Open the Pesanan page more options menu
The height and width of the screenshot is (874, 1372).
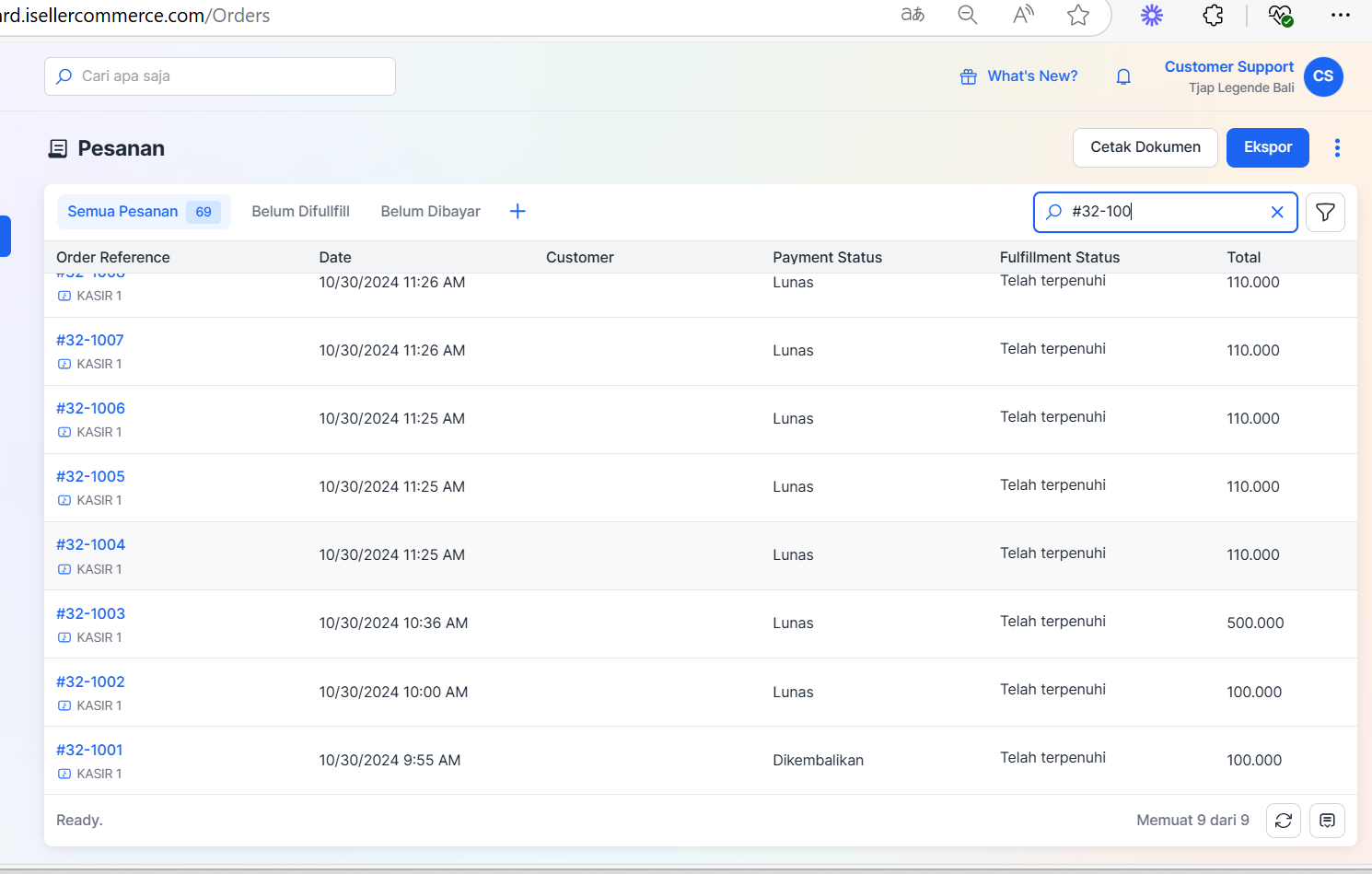tap(1337, 147)
